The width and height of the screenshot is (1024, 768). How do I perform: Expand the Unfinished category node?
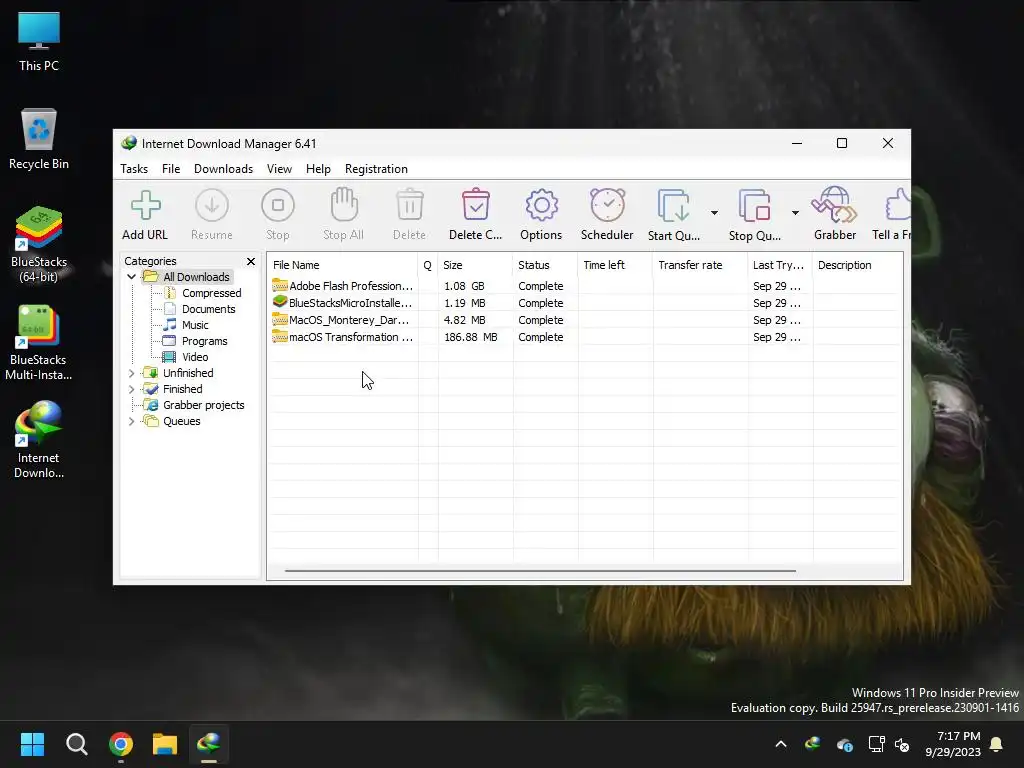pos(131,373)
